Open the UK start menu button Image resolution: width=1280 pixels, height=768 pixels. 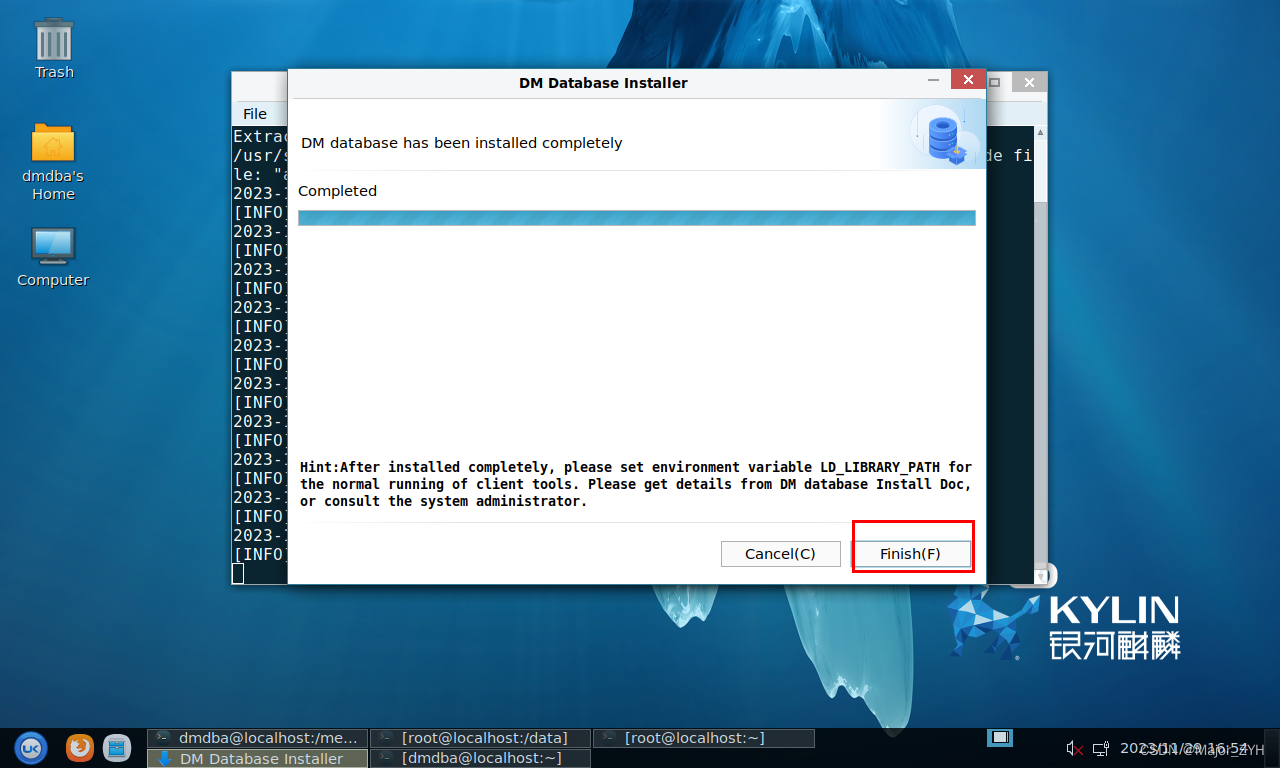point(30,747)
